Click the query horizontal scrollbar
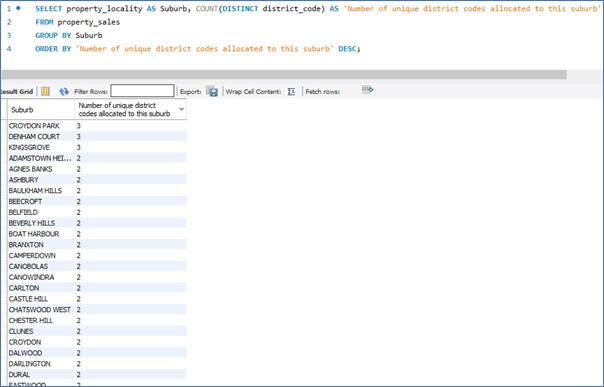The image size is (604, 387). pos(284,74)
